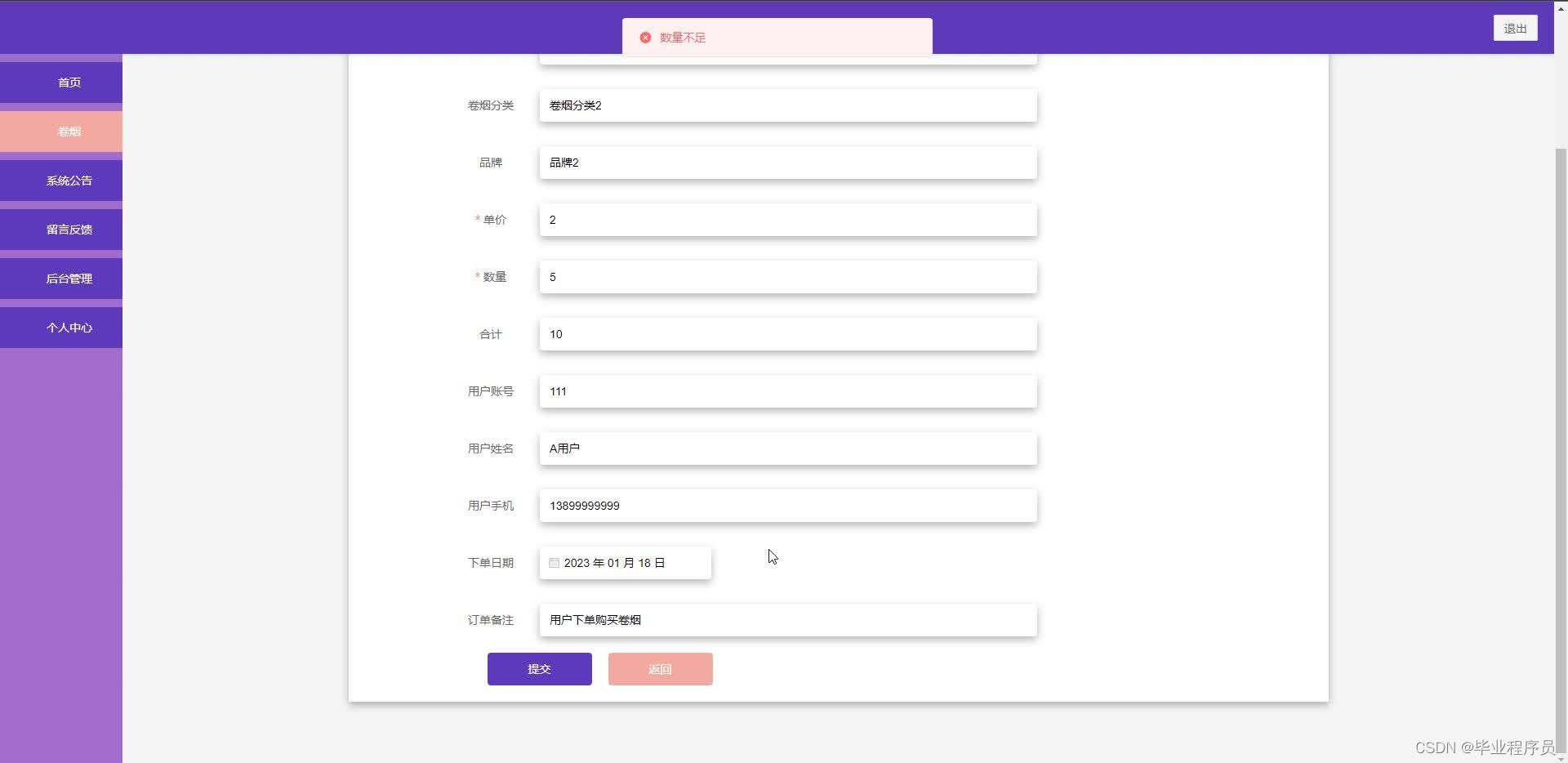1568x763 pixels.
Task: Click the 用户手机 phone number field
Action: (x=788, y=506)
